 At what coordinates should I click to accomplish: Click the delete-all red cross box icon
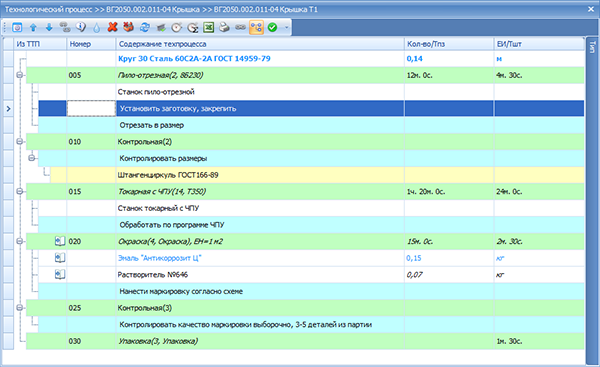pos(129,27)
